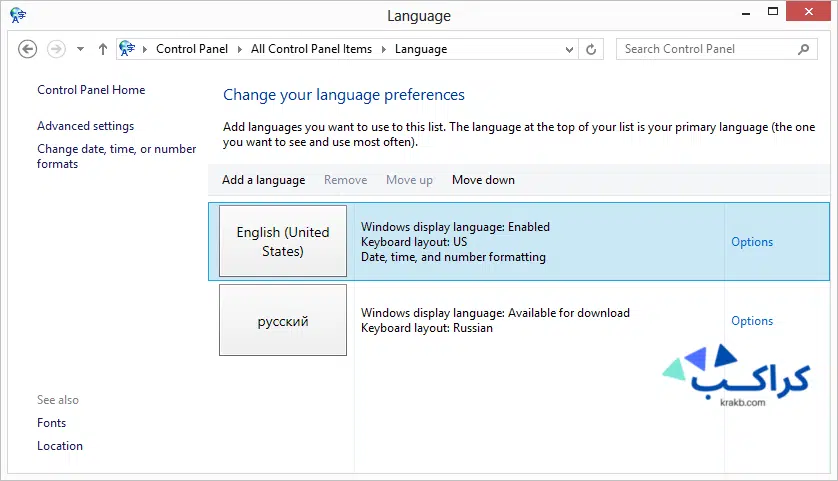Select the русский language tile
Viewport: 838px width, 481px height.
click(x=283, y=320)
